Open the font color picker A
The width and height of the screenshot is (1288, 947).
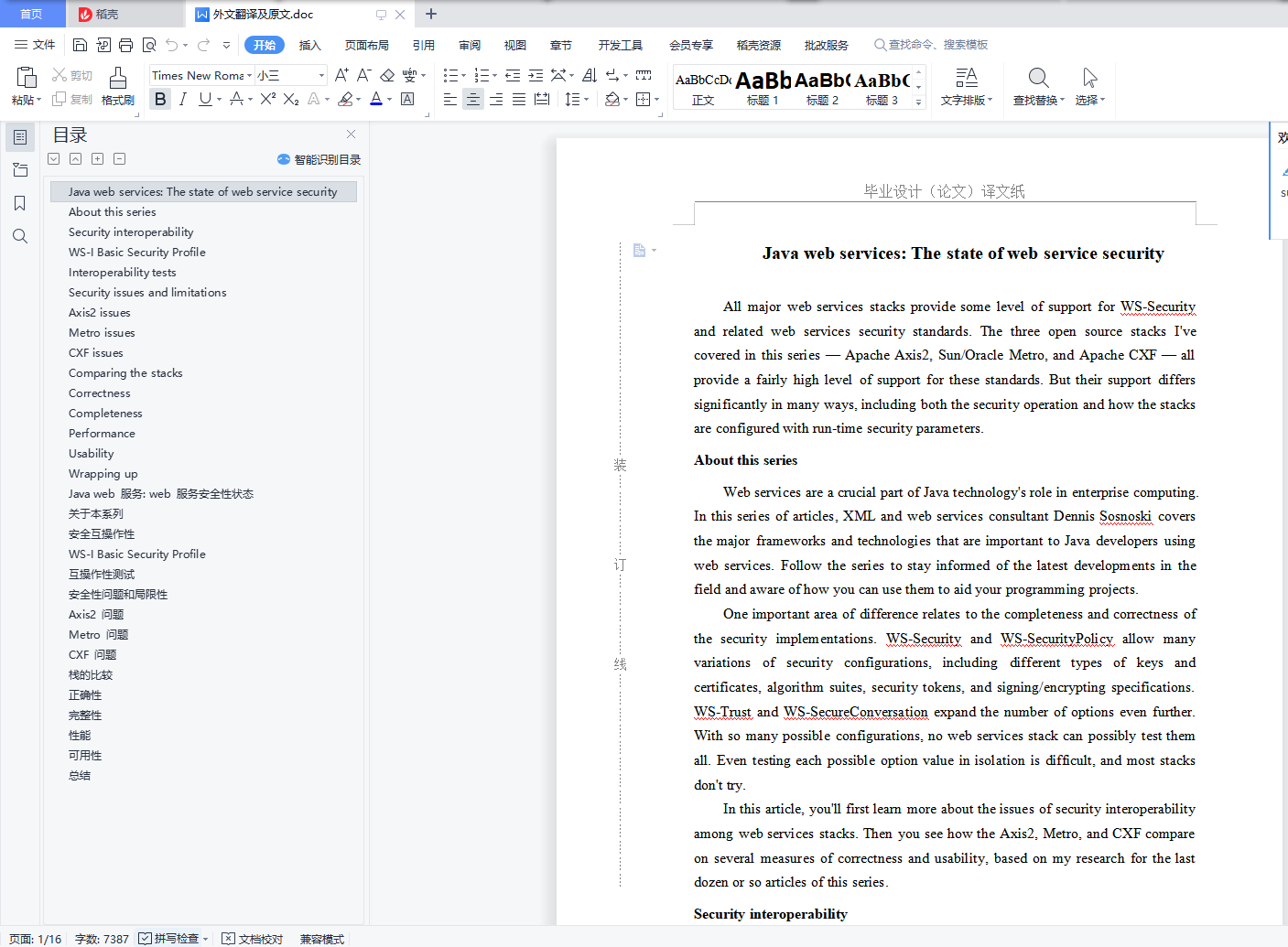point(376,99)
